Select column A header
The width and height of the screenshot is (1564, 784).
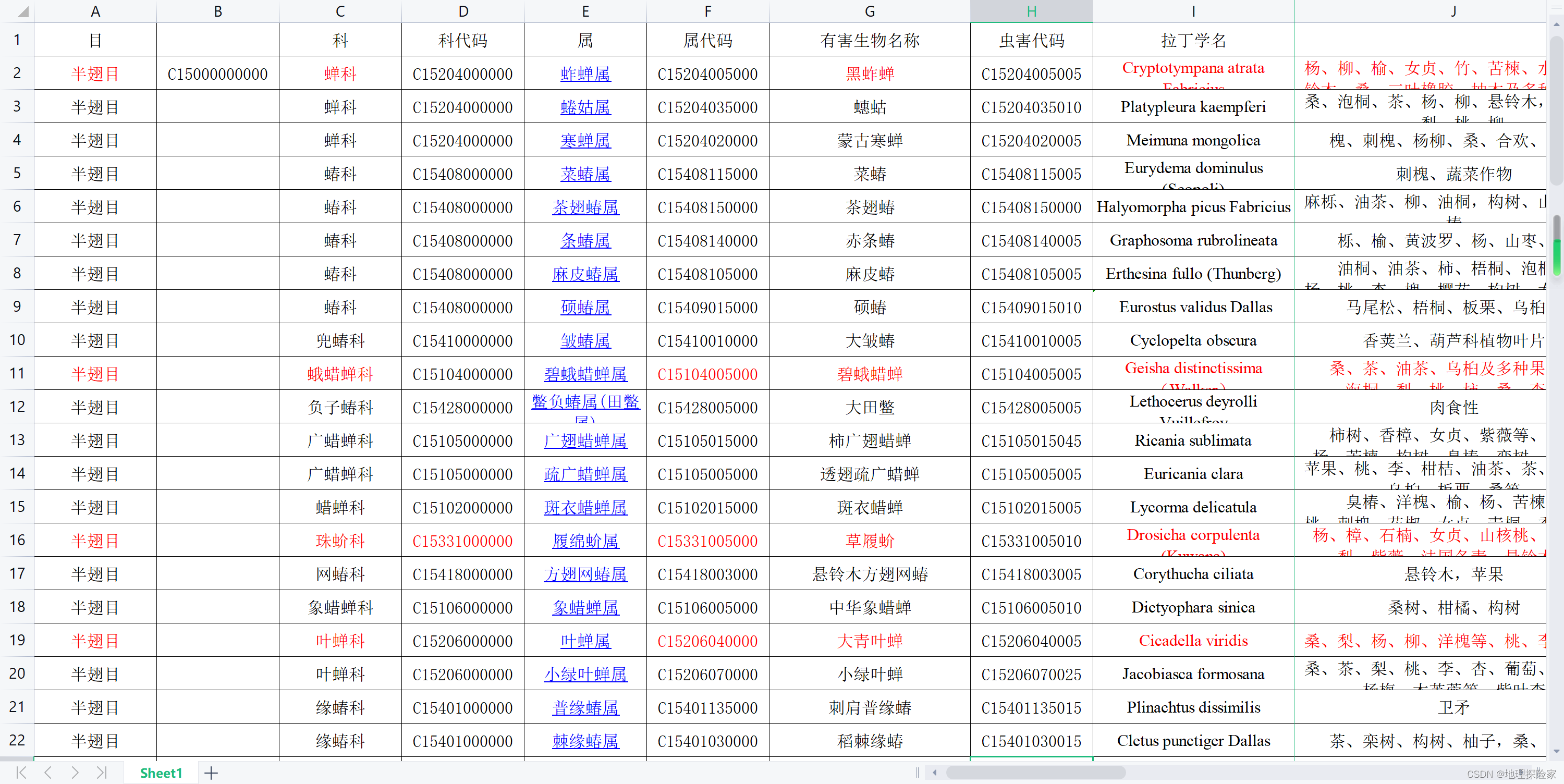coord(95,11)
